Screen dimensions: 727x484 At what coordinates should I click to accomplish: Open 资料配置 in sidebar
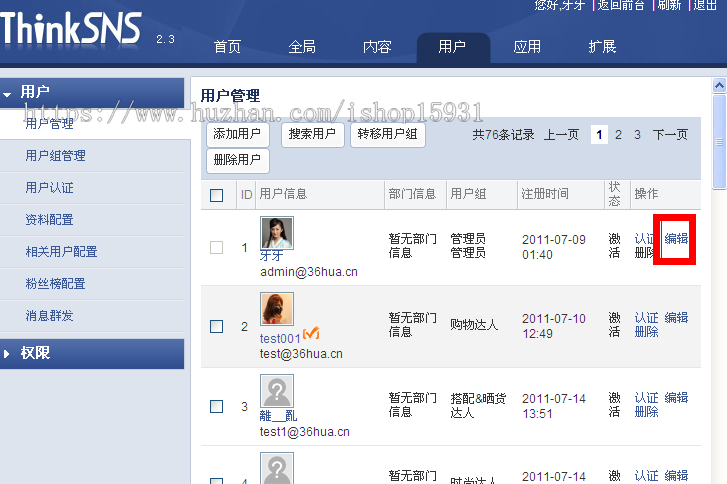click(49, 220)
